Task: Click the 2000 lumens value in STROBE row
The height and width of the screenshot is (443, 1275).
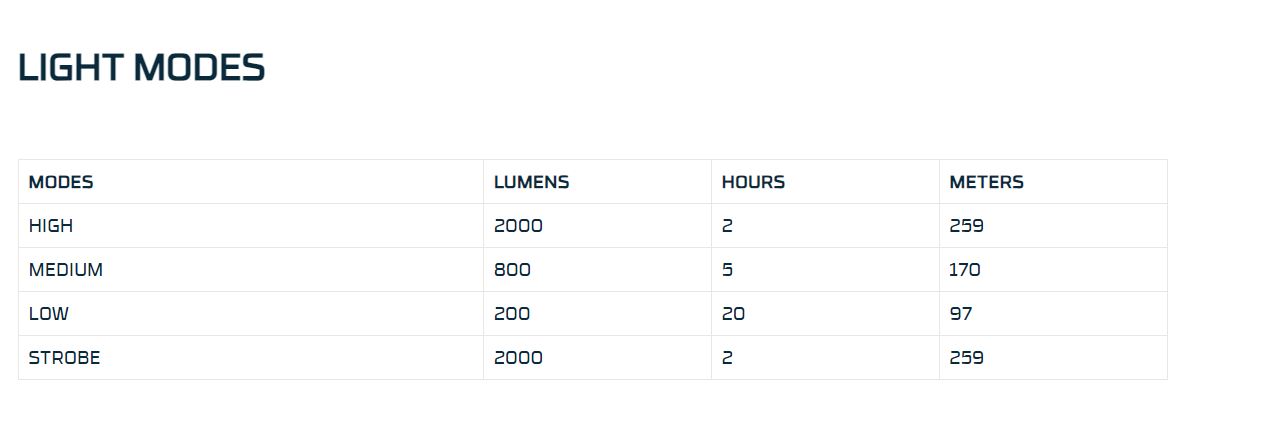Action: (x=518, y=358)
